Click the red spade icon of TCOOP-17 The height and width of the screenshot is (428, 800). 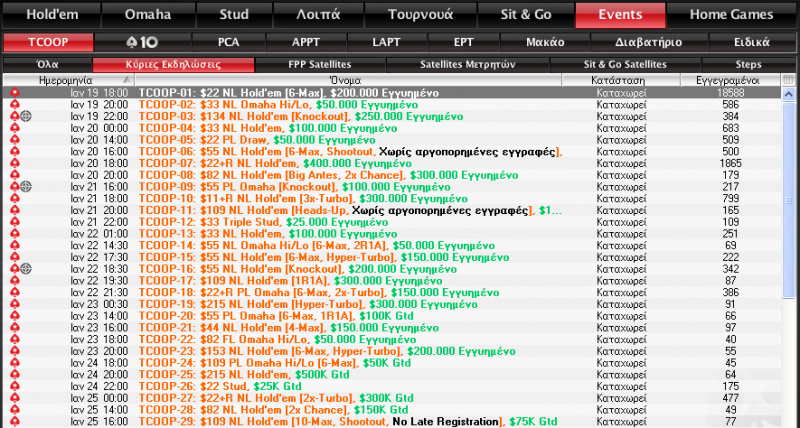pyautogui.click(x=15, y=281)
